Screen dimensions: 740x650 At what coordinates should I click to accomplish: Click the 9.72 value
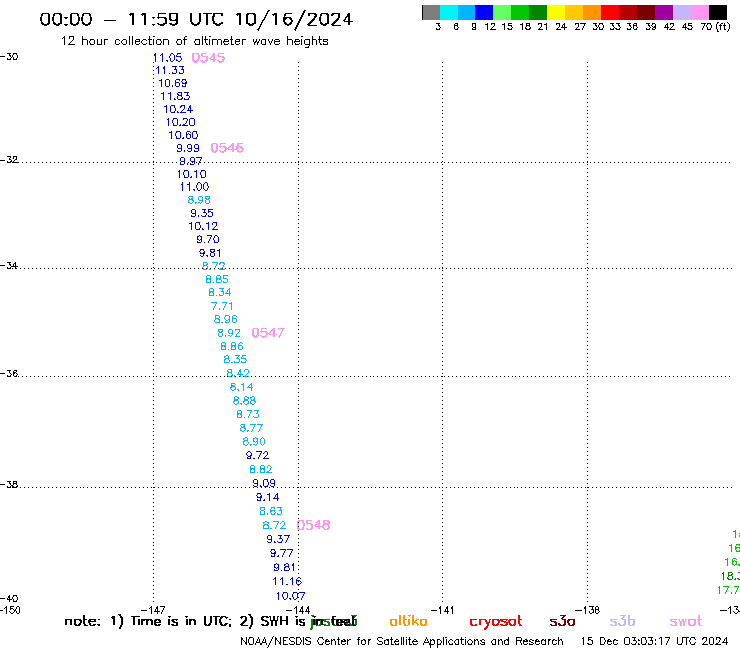(257, 456)
